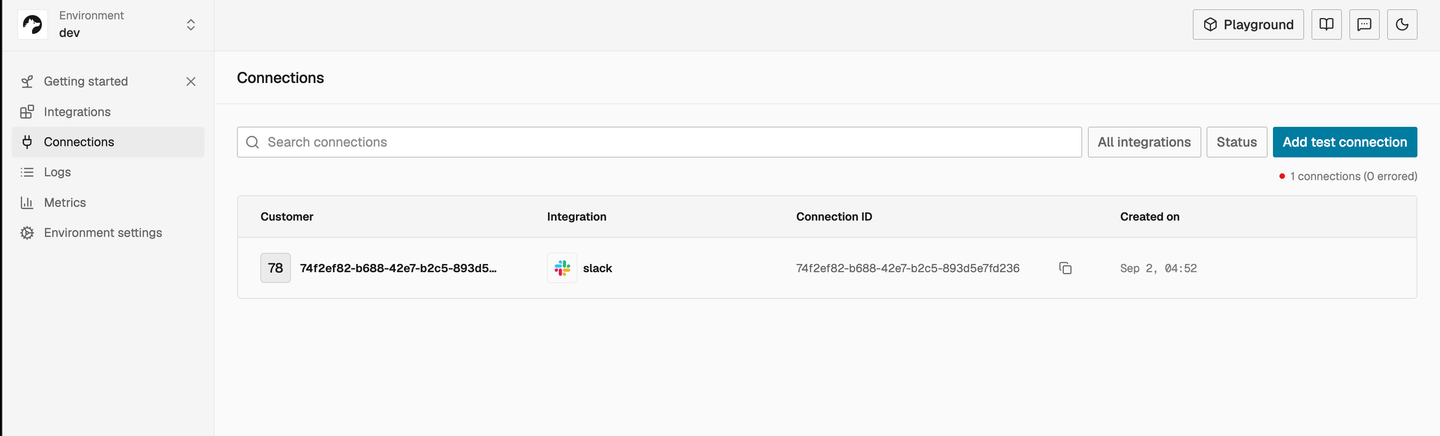Open documentation book icon
Image resolution: width=1440 pixels, height=436 pixels.
tap(1326, 25)
